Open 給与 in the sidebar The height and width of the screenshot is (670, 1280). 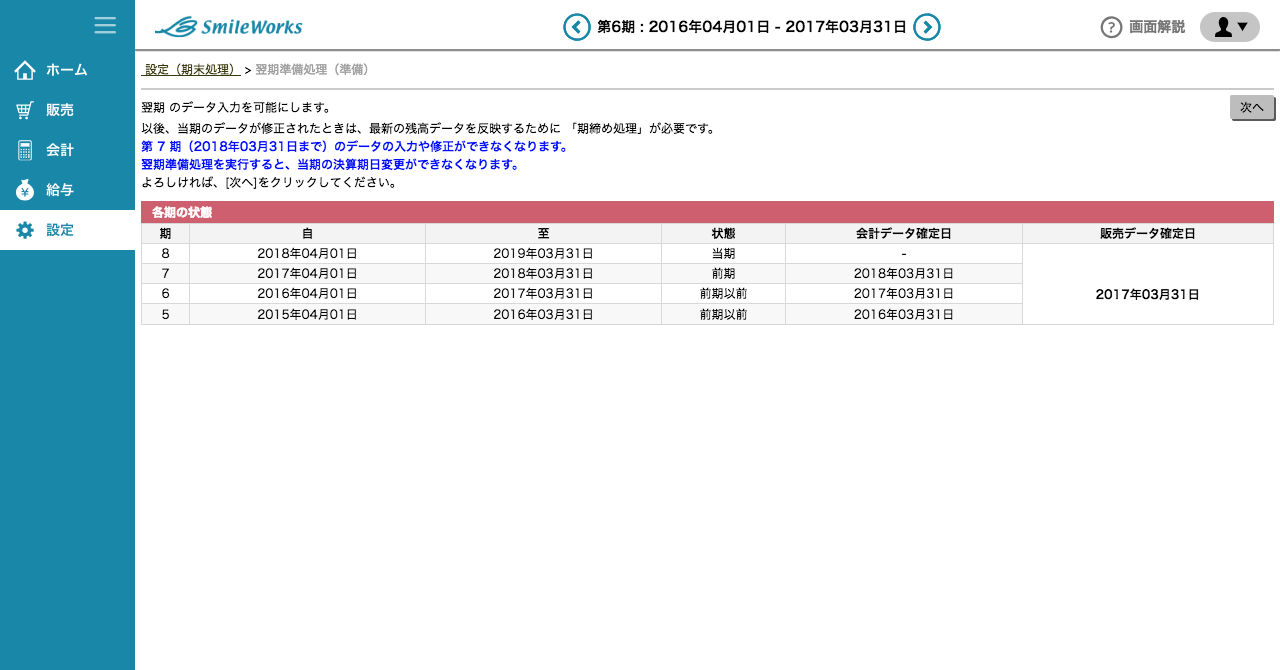pos(67,190)
